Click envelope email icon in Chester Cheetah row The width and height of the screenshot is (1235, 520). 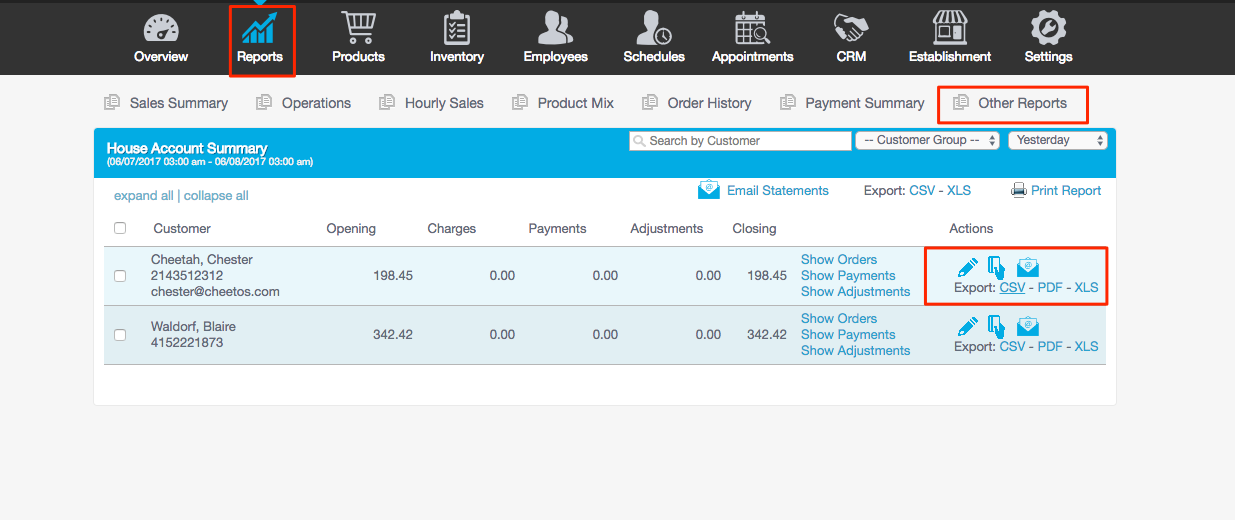[1028, 267]
